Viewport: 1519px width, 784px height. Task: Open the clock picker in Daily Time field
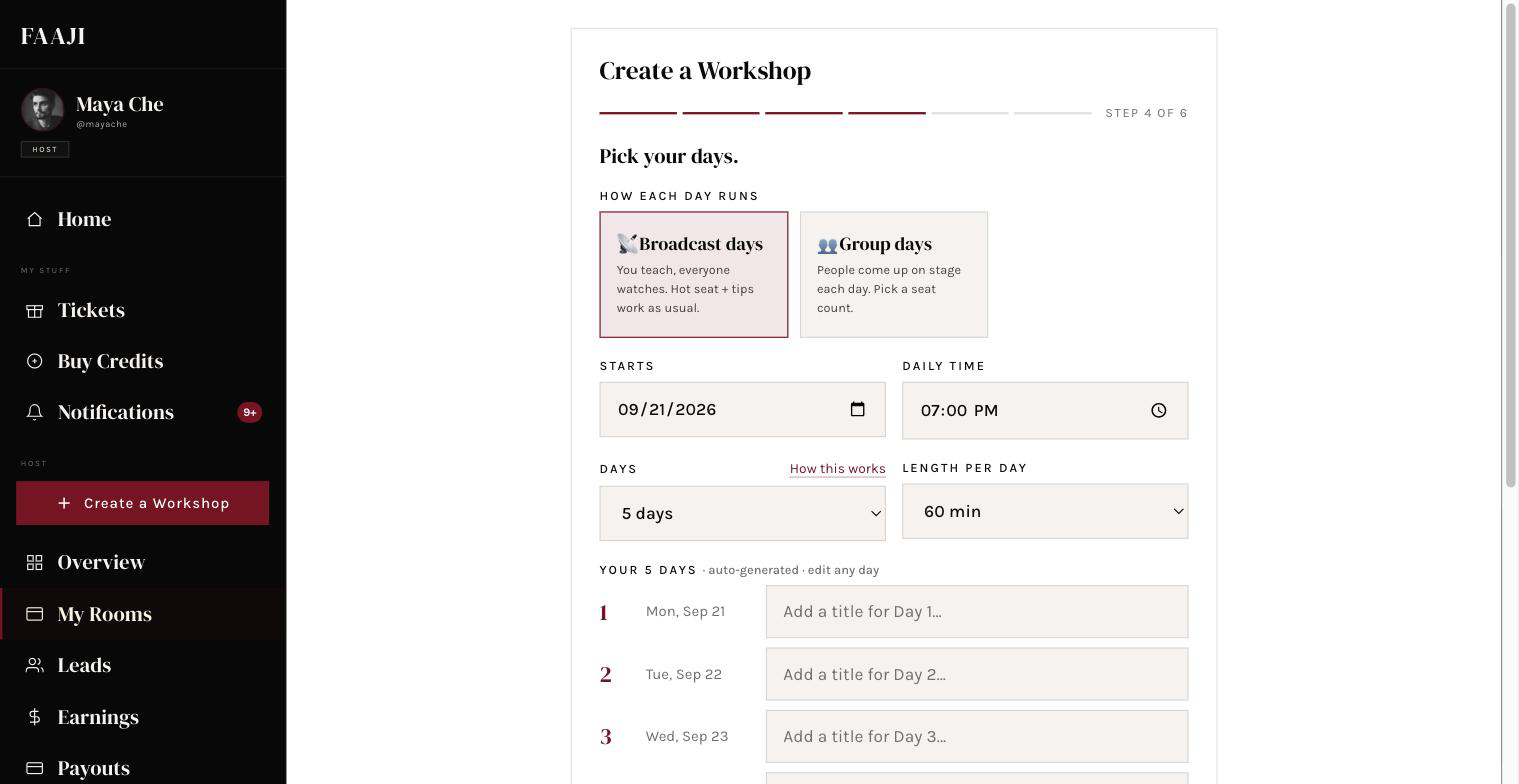(x=1158, y=410)
